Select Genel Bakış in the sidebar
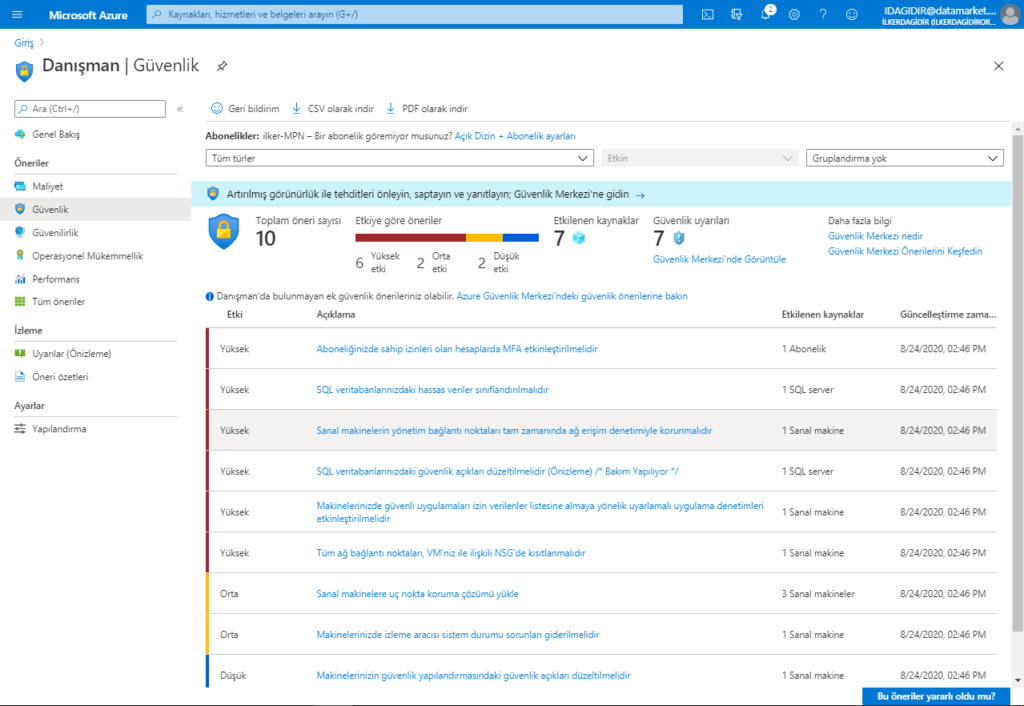 tap(56, 135)
